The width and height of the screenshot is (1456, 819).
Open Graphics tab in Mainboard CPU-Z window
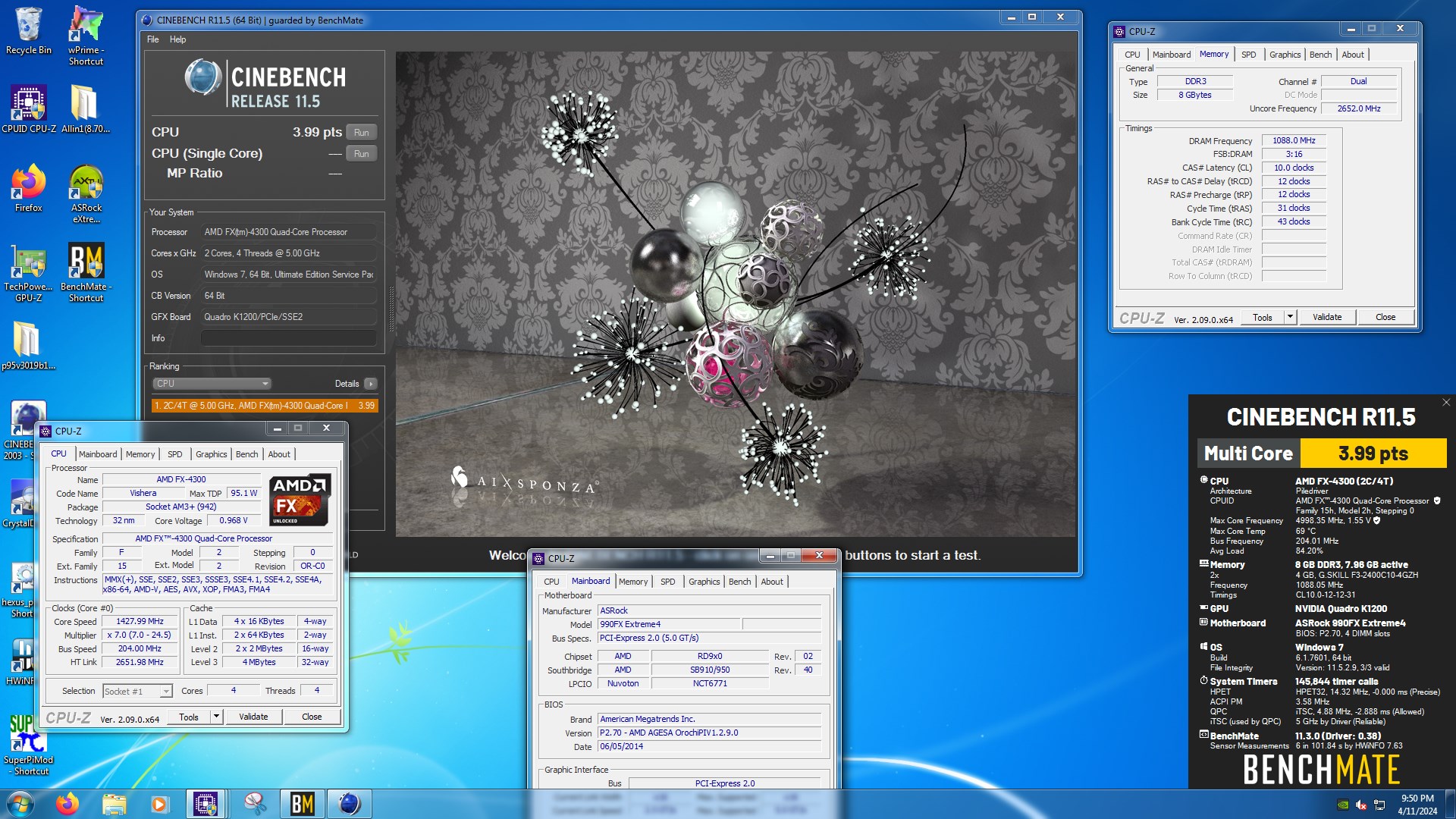(704, 582)
